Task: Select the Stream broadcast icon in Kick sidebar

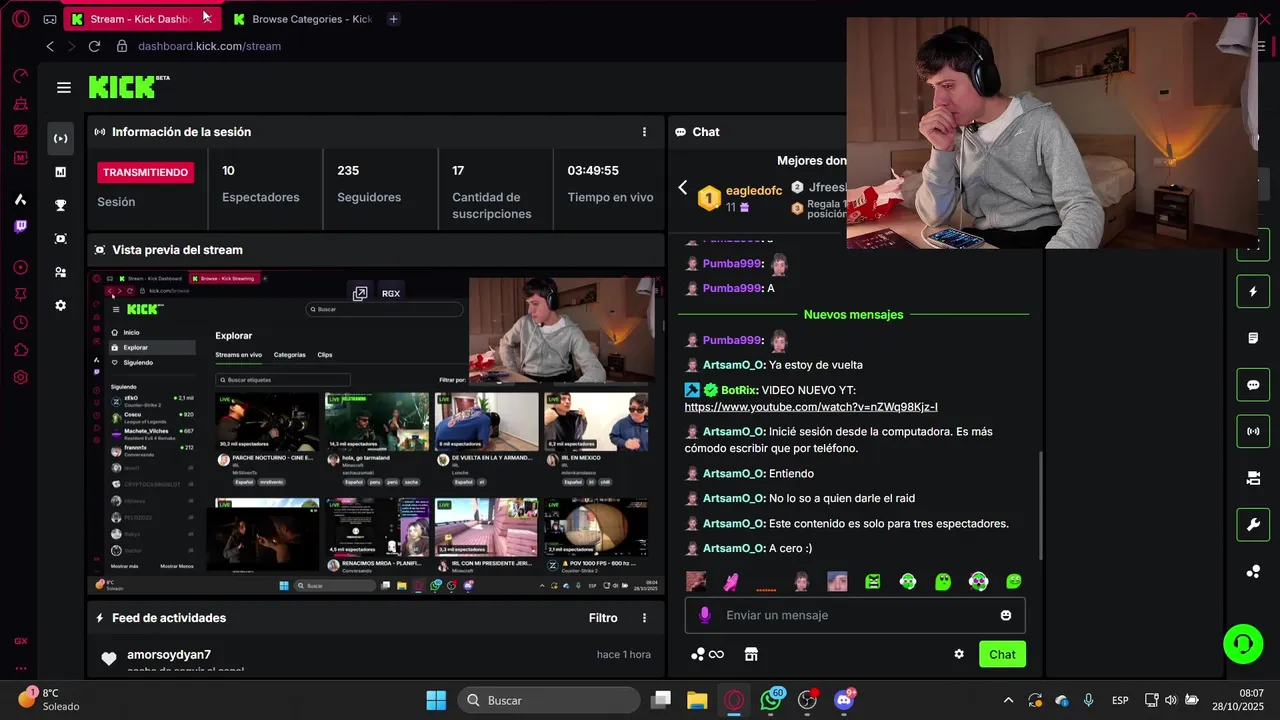Action: click(x=61, y=138)
